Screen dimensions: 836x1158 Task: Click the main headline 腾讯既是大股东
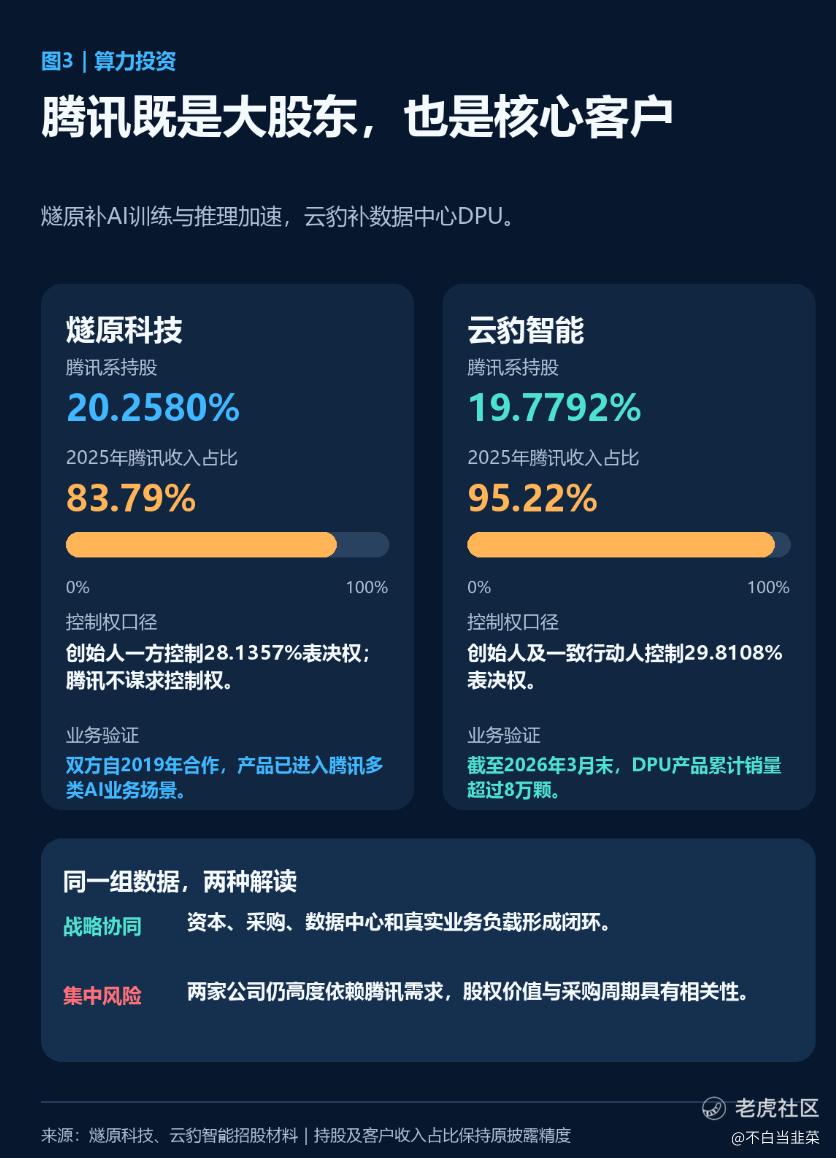199,117
